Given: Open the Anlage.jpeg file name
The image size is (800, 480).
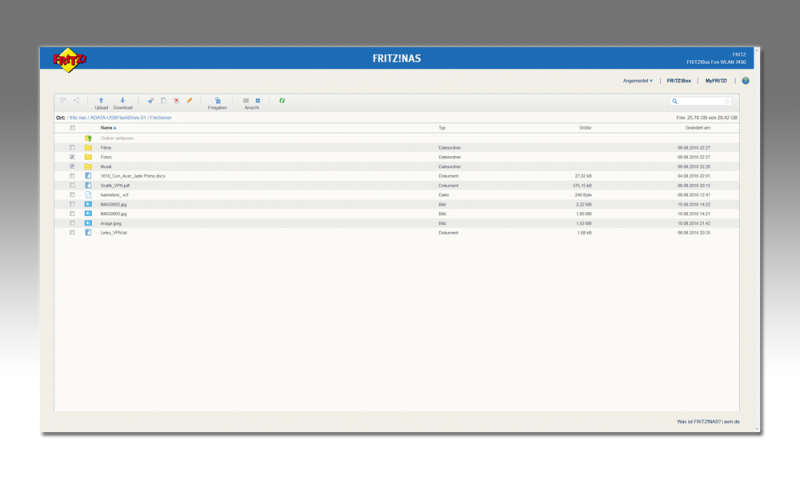Looking at the screenshot, I should (111, 223).
